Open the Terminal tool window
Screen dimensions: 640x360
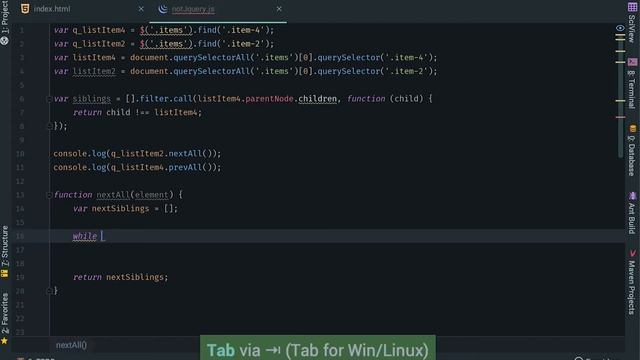coord(632,89)
